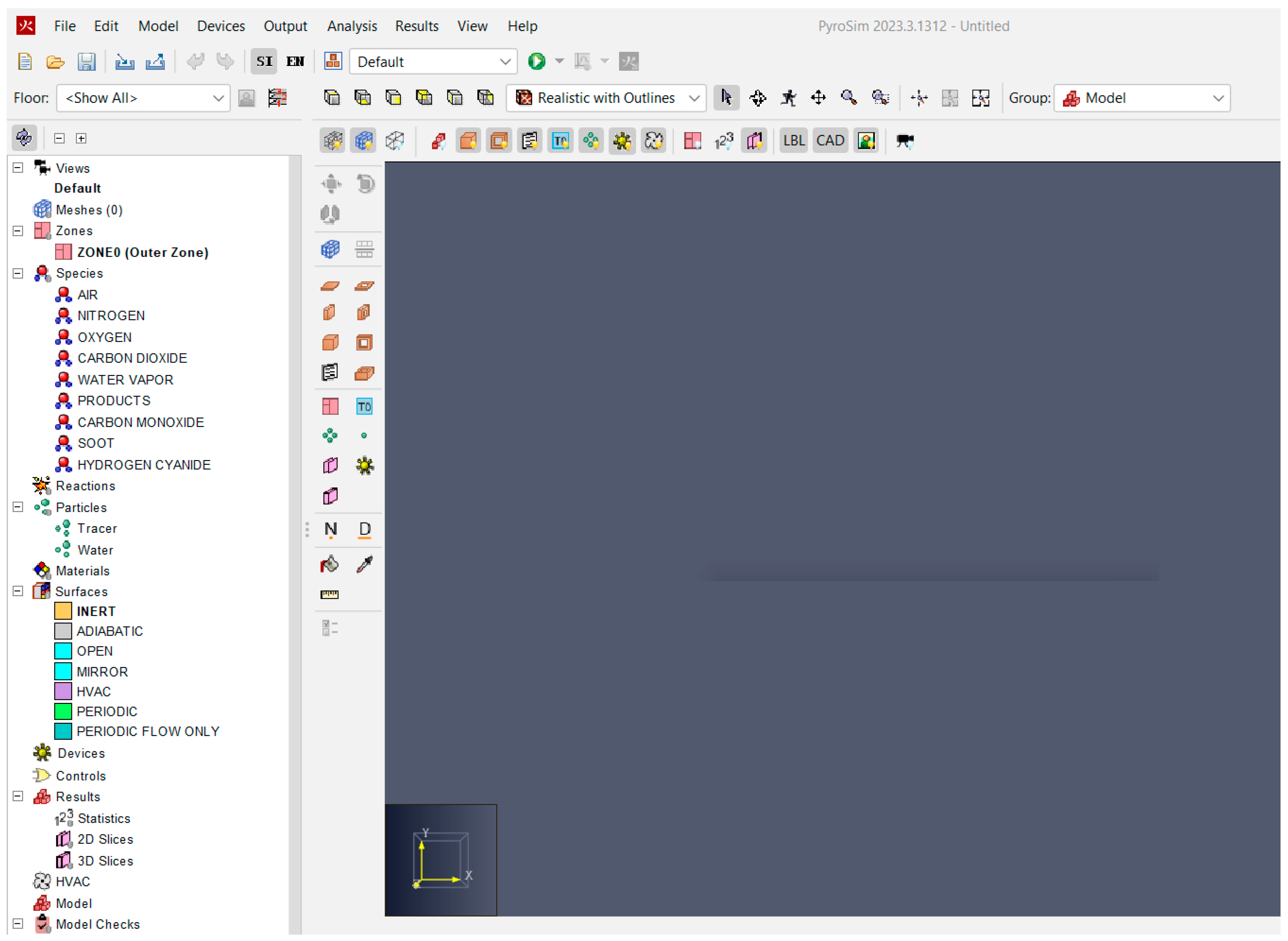
Task: Expand all tree nodes button
Action: point(81,138)
